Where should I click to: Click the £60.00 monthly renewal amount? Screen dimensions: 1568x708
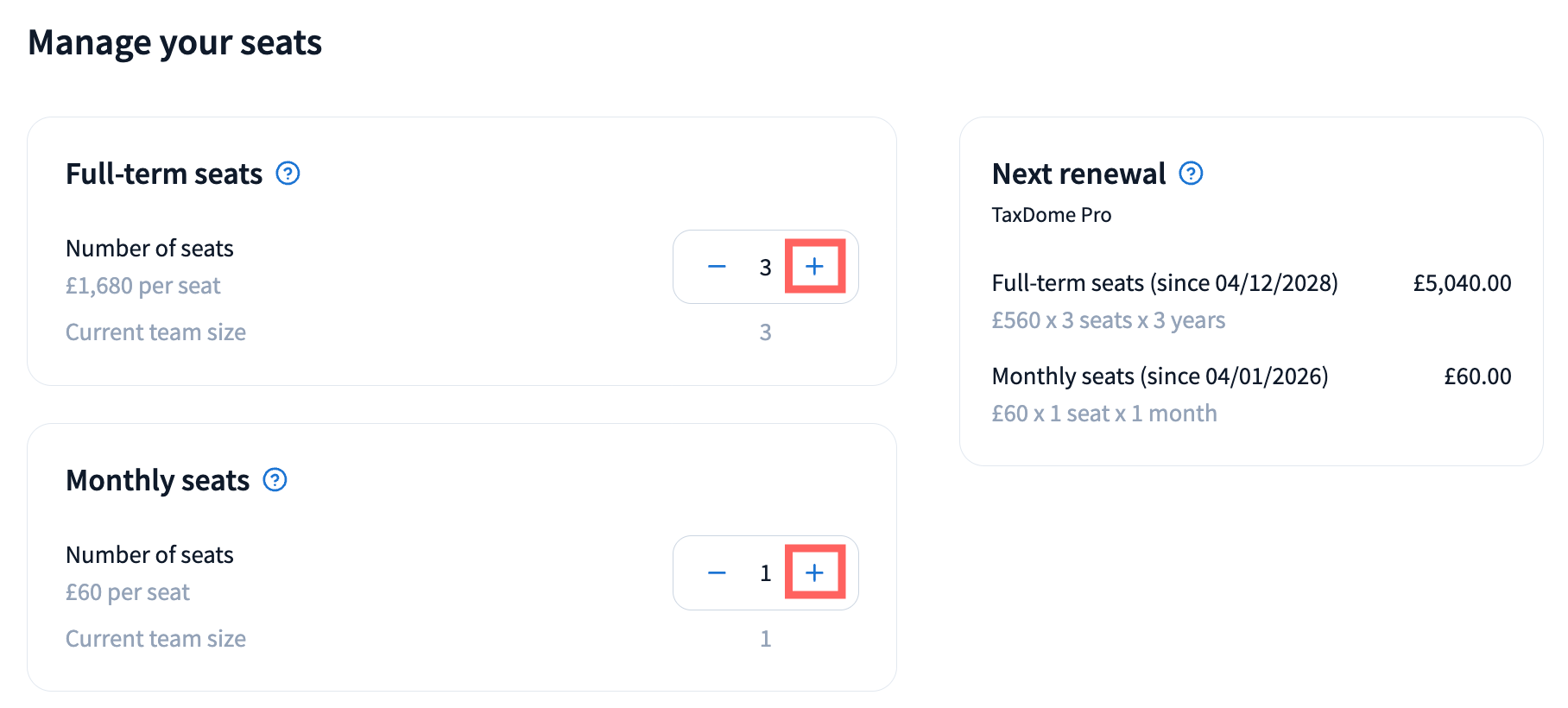1477,376
